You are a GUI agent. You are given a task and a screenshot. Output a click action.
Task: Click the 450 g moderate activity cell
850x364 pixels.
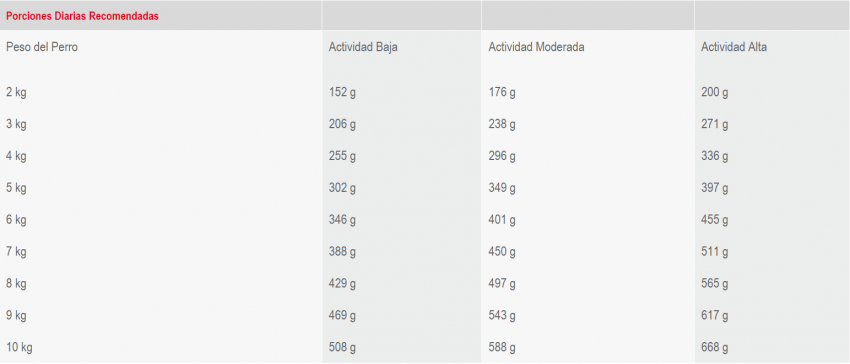pos(502,252)
